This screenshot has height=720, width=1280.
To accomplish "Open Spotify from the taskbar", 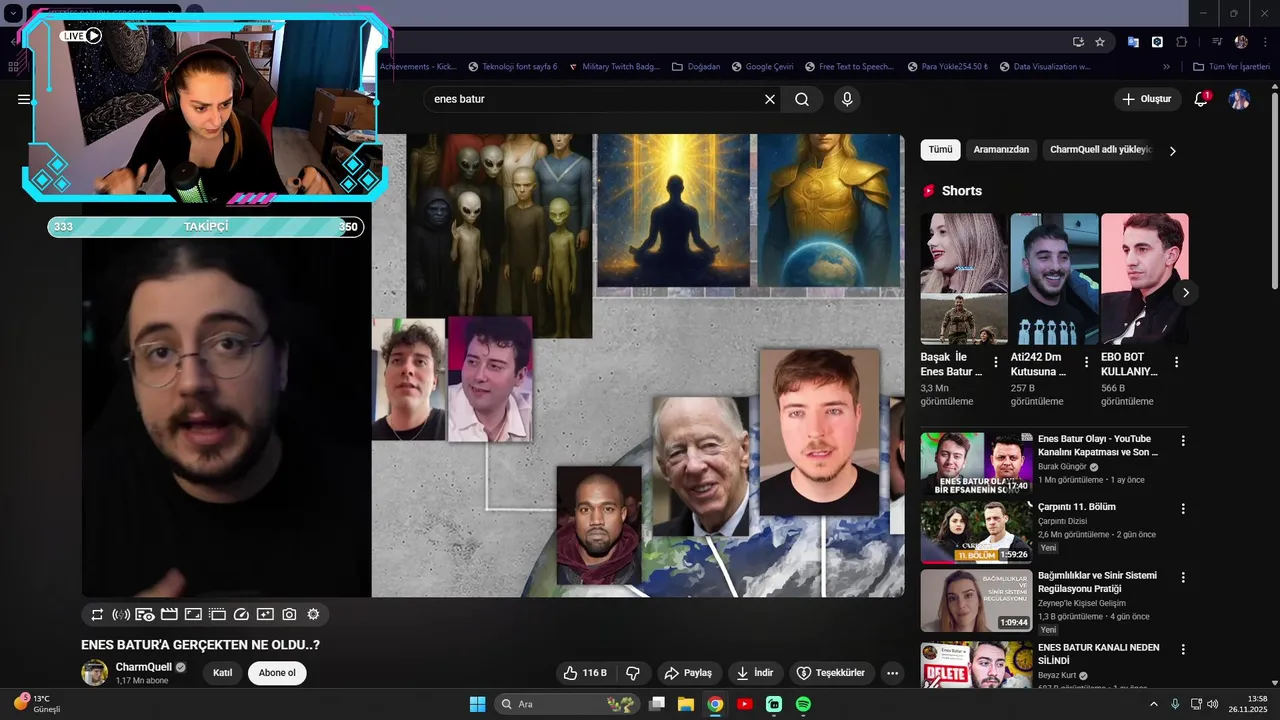I will coord(803,704).
